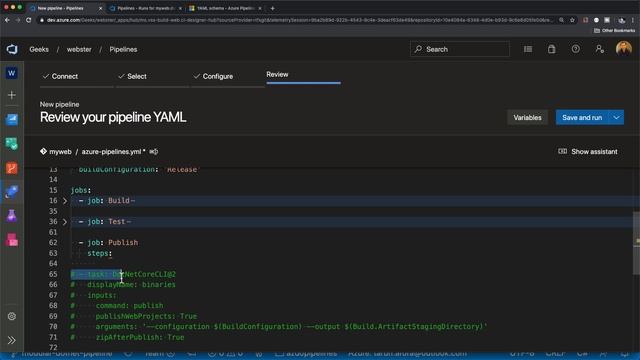Click the commented 'command: publish' line
Viewport: 640px width, 360px height.
117,306
